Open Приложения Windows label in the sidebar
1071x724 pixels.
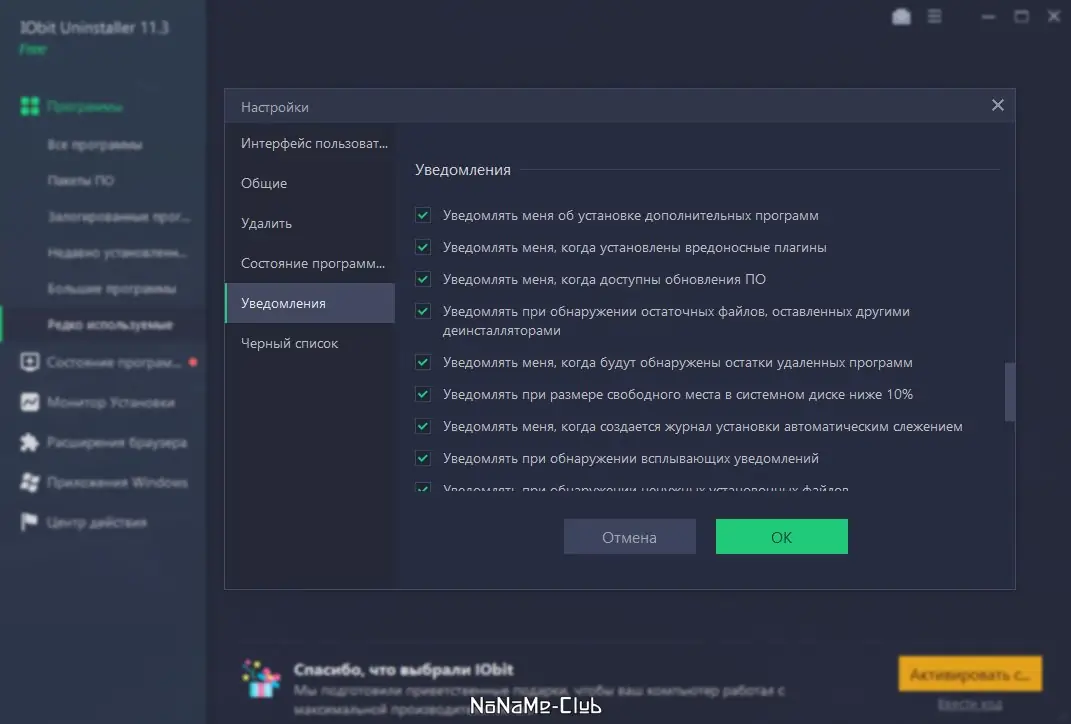click(117, 482)
